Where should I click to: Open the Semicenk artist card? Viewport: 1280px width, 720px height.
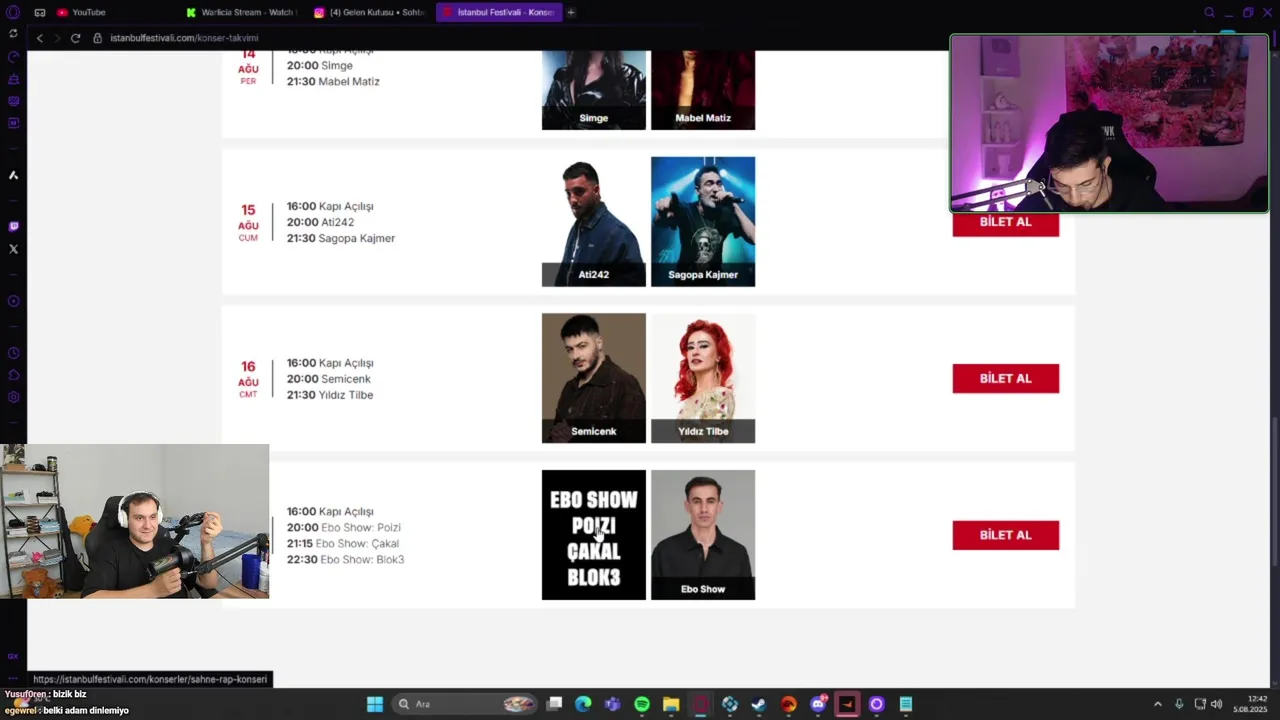[594, 378]
